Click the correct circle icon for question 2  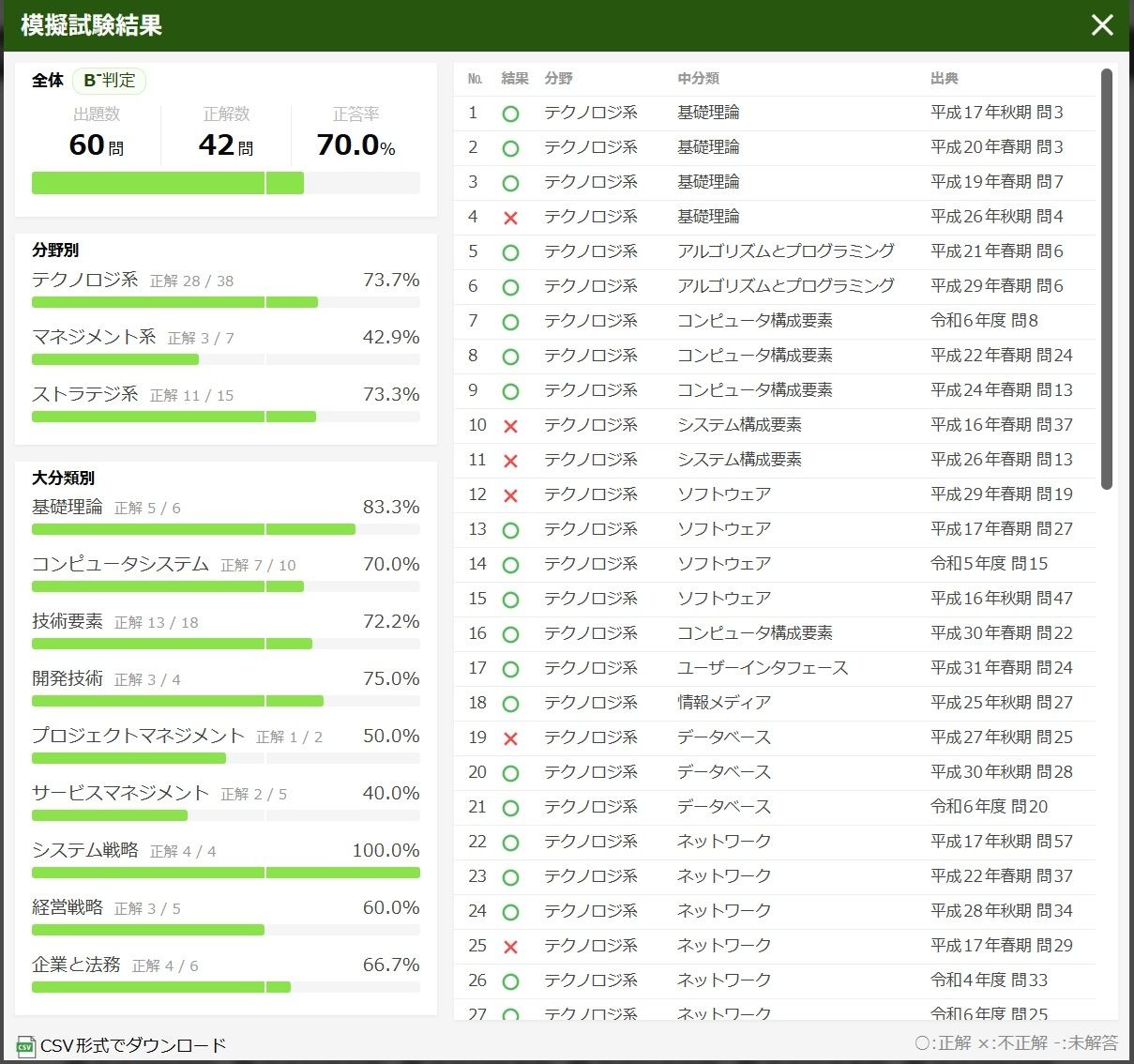[x=510, y=148]
